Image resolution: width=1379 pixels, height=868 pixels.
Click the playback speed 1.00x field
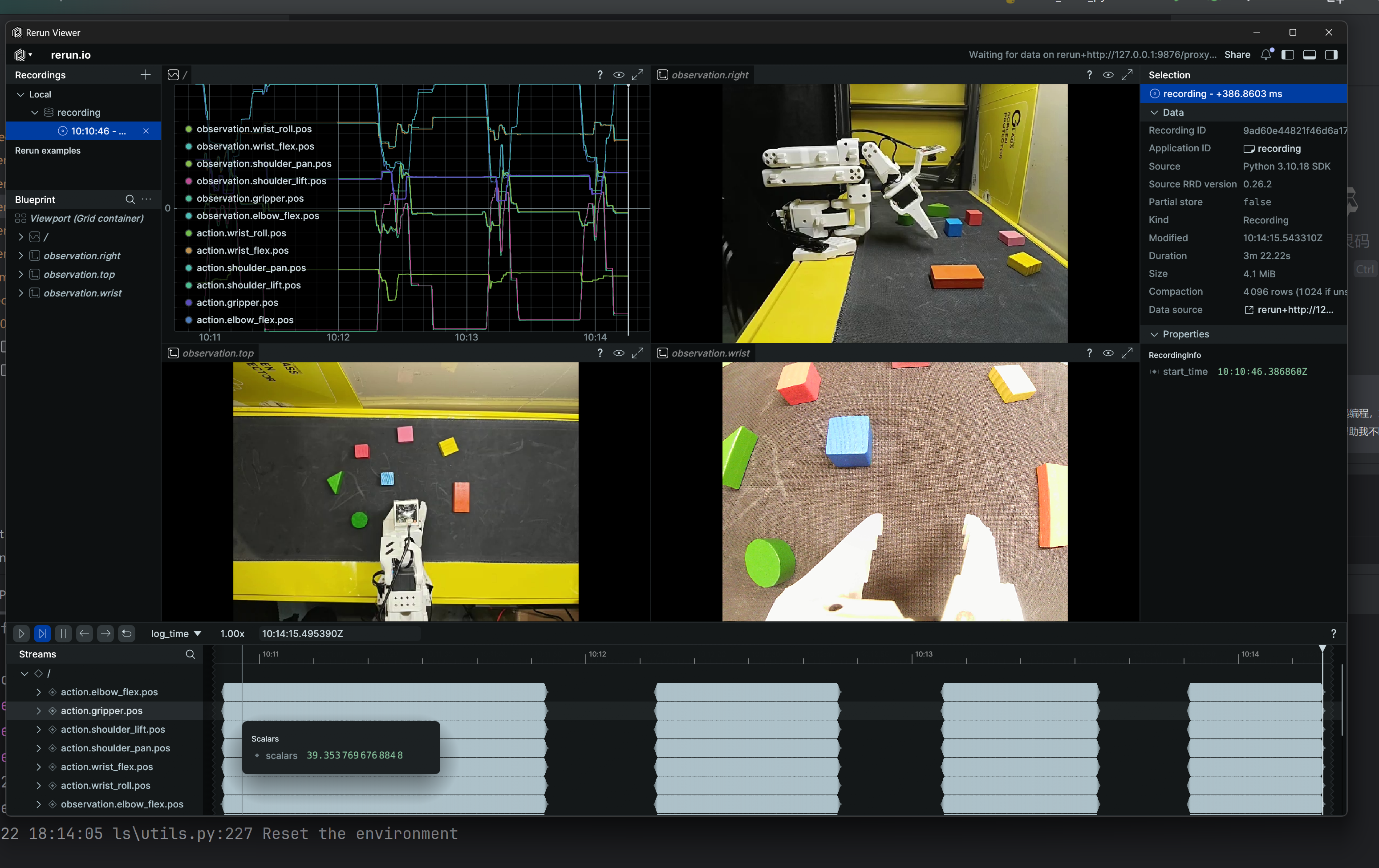(232, 633)
